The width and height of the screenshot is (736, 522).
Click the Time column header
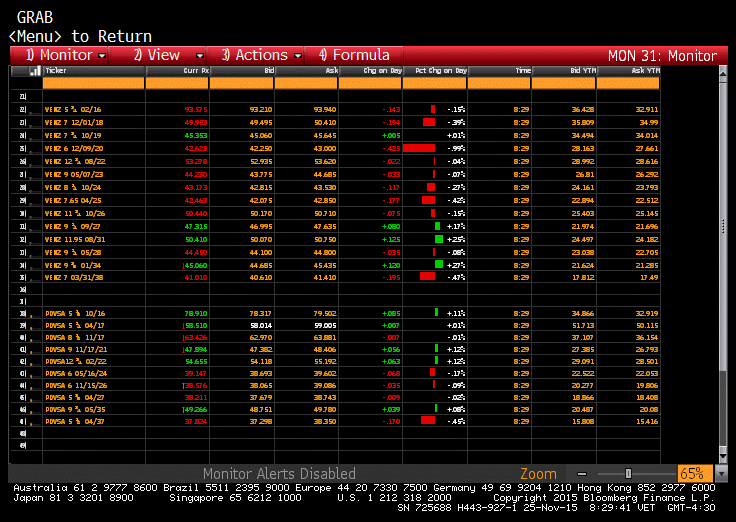click(x=499, y=71)
